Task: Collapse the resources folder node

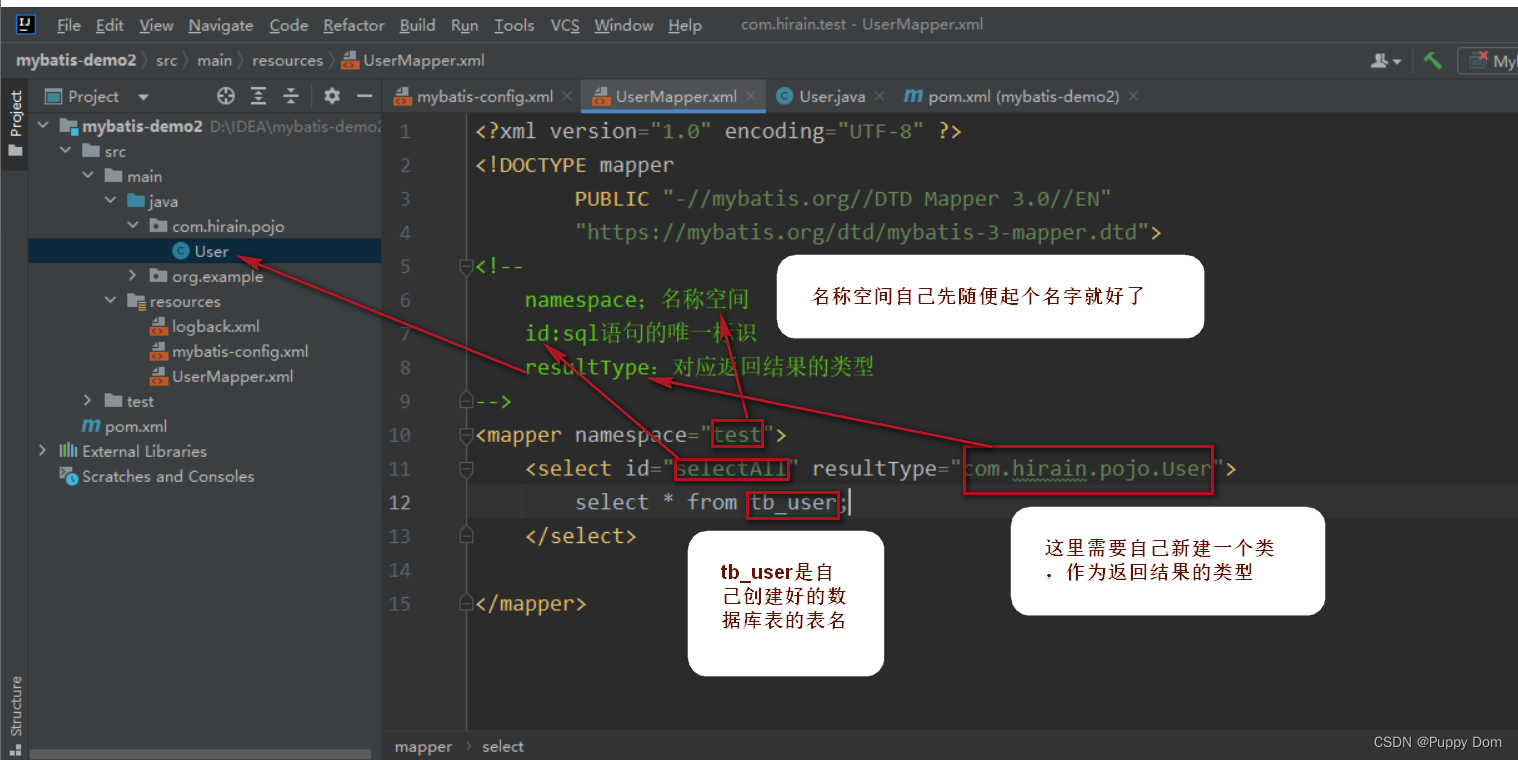Action: point(110,301)
